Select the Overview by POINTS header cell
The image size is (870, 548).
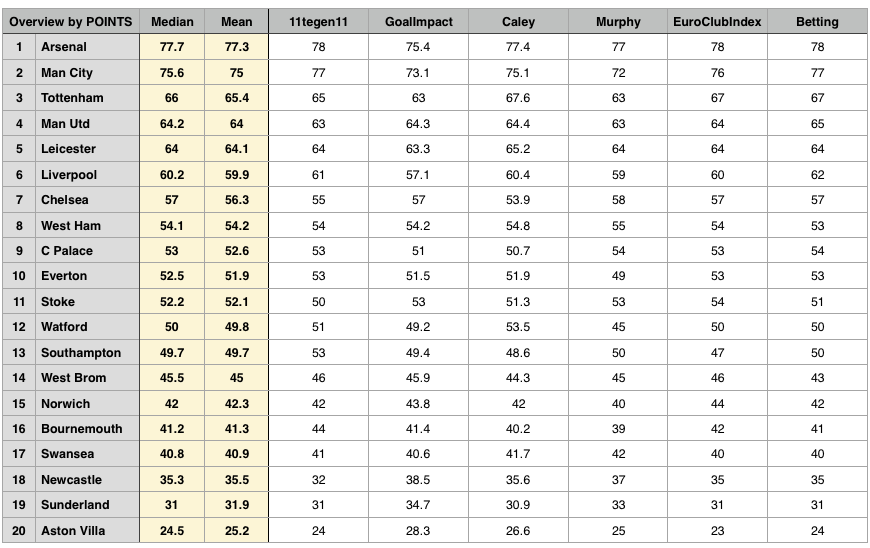coord(71,22)
